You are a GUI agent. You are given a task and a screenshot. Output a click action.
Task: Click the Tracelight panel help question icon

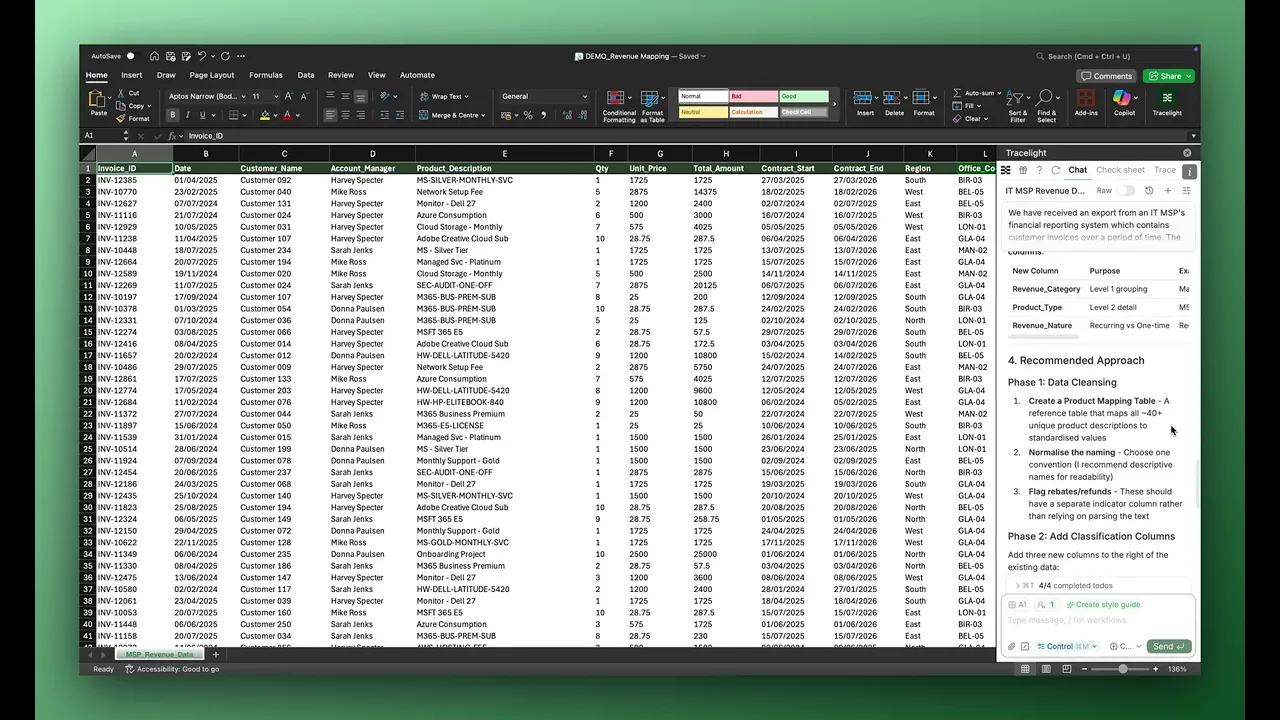tap(1039, 170)
